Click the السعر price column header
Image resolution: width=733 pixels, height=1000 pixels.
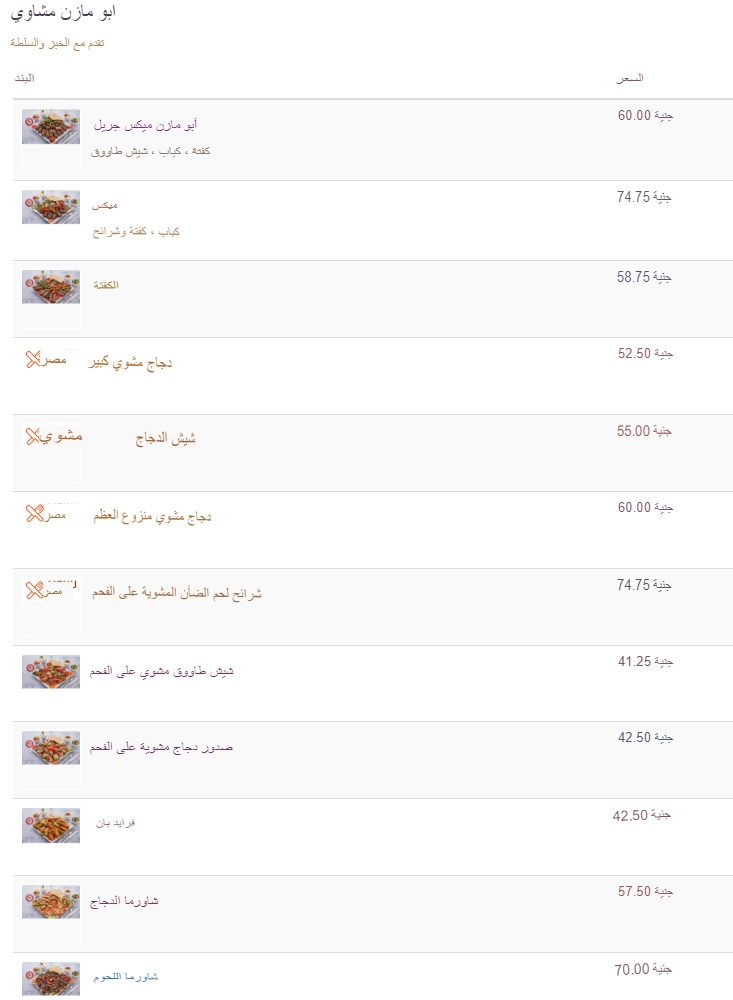point(630,78)
